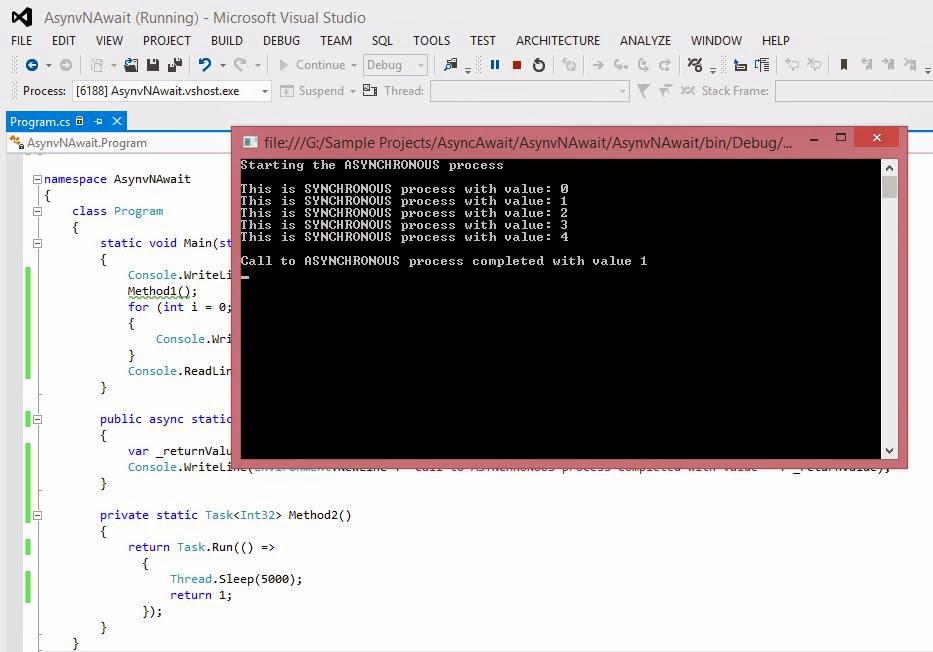Screen dimensions: 933x652
Task: Open Find in Files via binoculars icon
Action: tap(452, 64)
